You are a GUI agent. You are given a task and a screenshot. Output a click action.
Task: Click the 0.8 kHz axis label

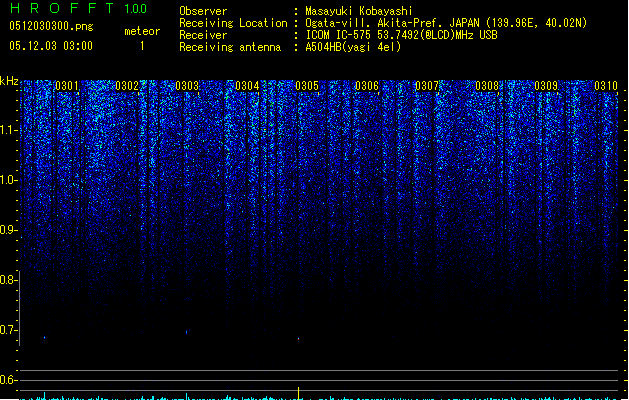click(x=8, y=280)
